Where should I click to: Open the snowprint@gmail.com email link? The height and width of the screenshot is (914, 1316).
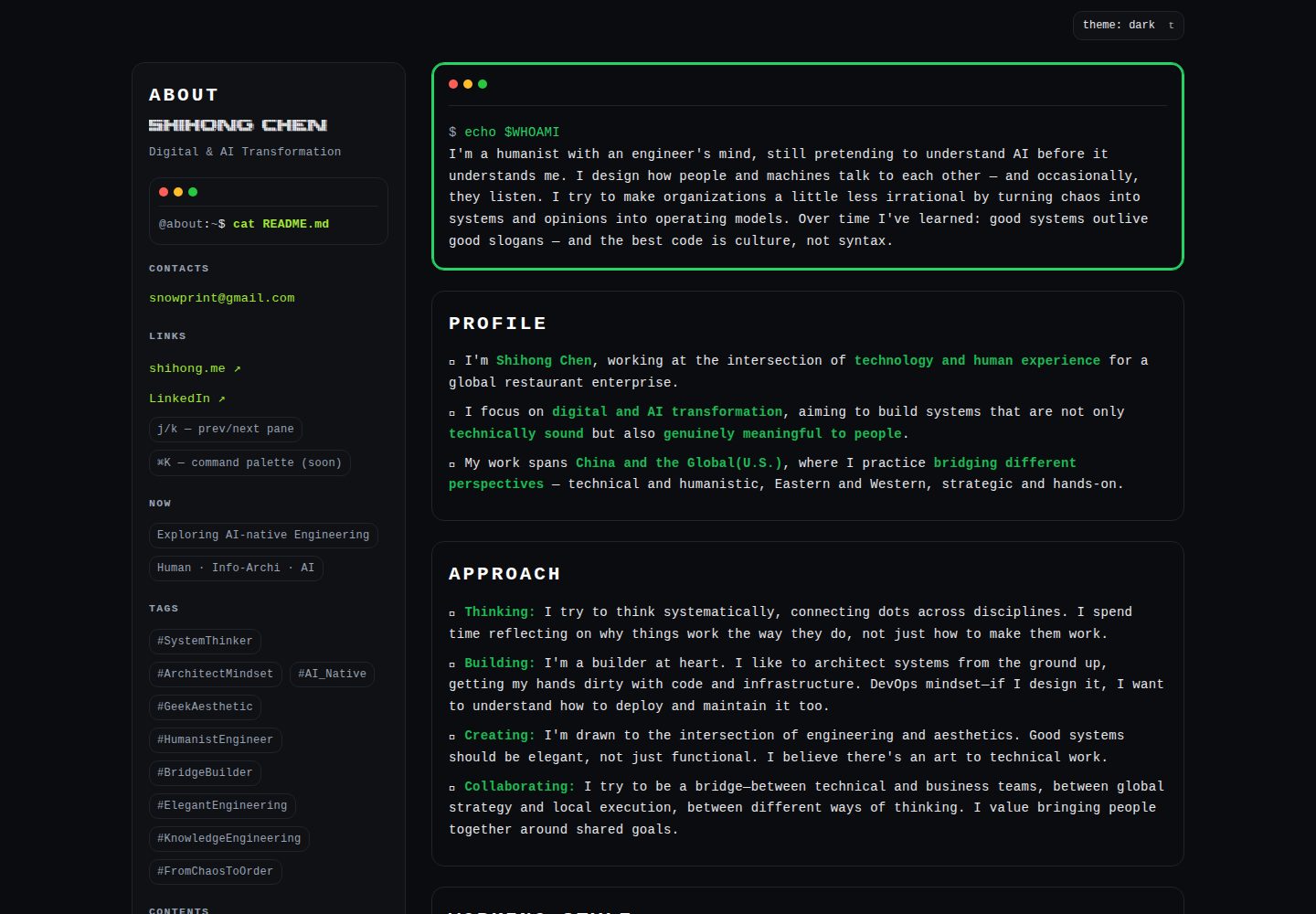tap(222, 298)
